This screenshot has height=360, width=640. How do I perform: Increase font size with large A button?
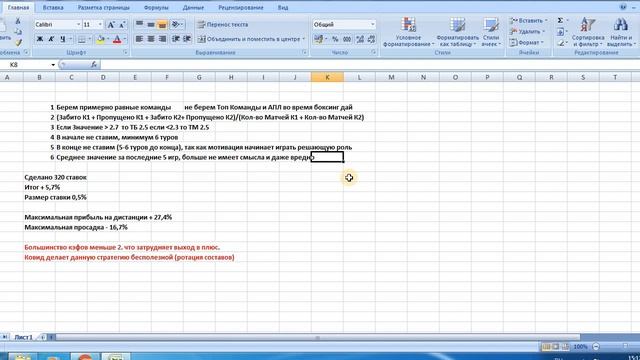click(111, 25)
